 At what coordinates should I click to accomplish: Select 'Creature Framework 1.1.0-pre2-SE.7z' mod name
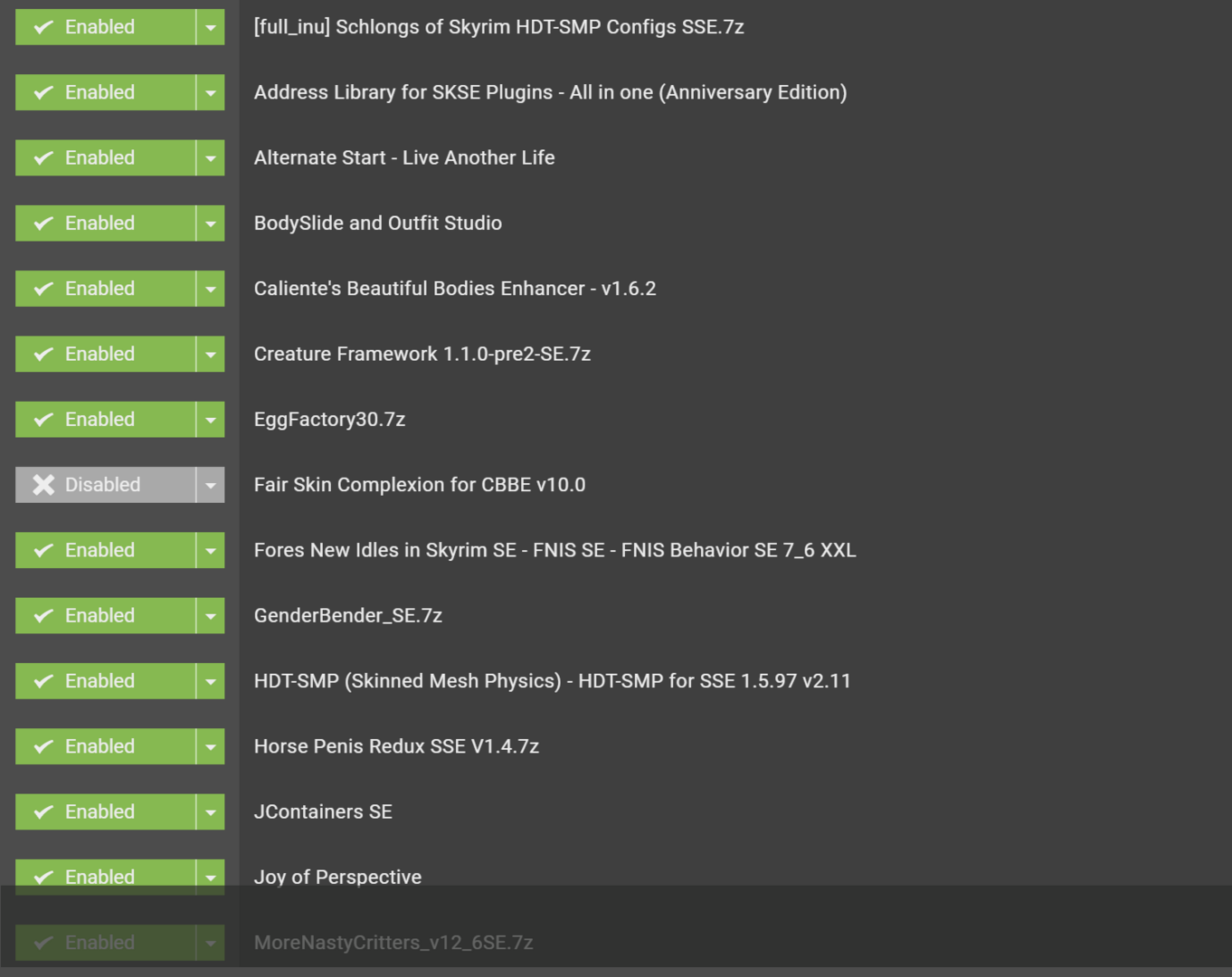422,354
